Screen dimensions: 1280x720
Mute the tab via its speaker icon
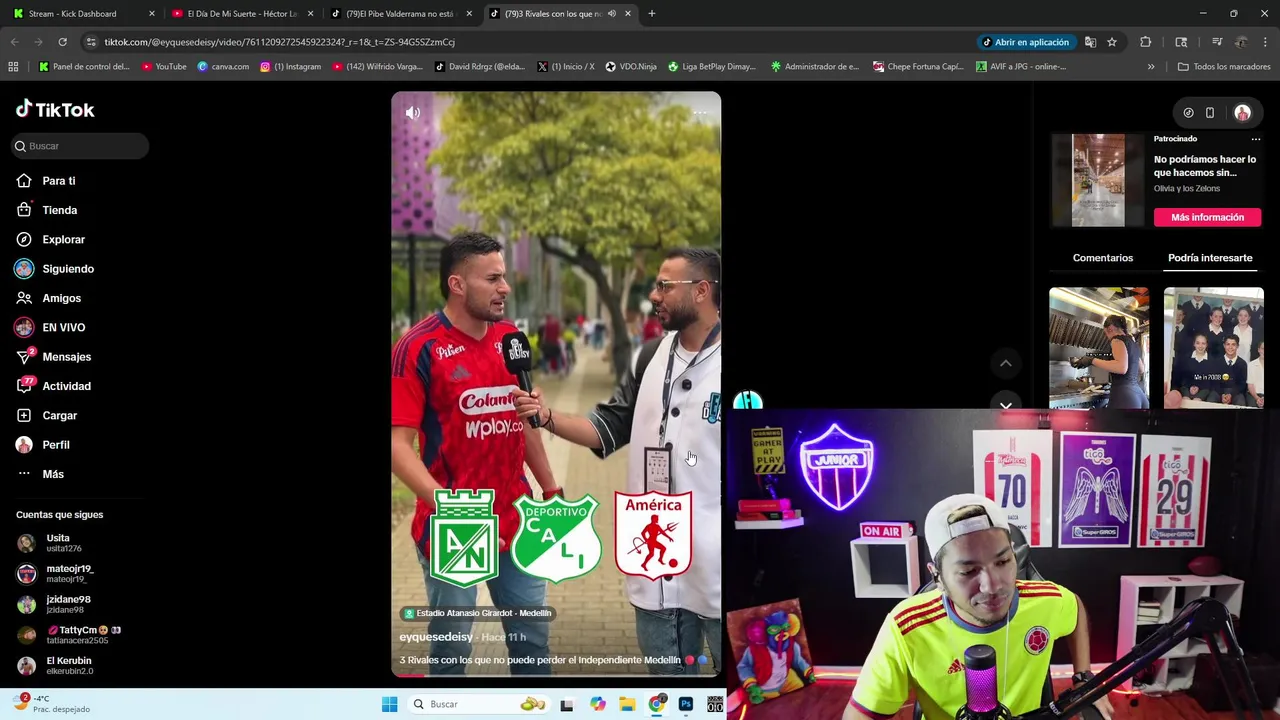tap(611, 14)
